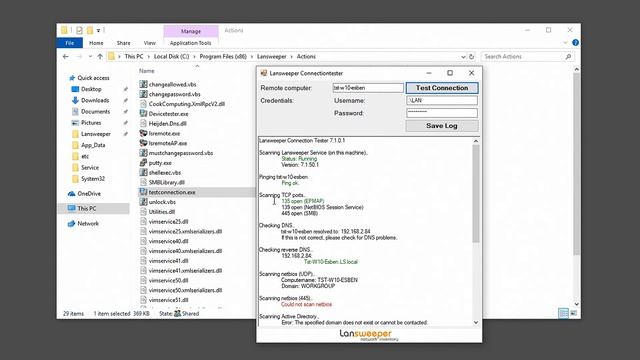Switch to the View ribbon tab
This screenshot has height=360, width=640.
click(x=149, y=43)
